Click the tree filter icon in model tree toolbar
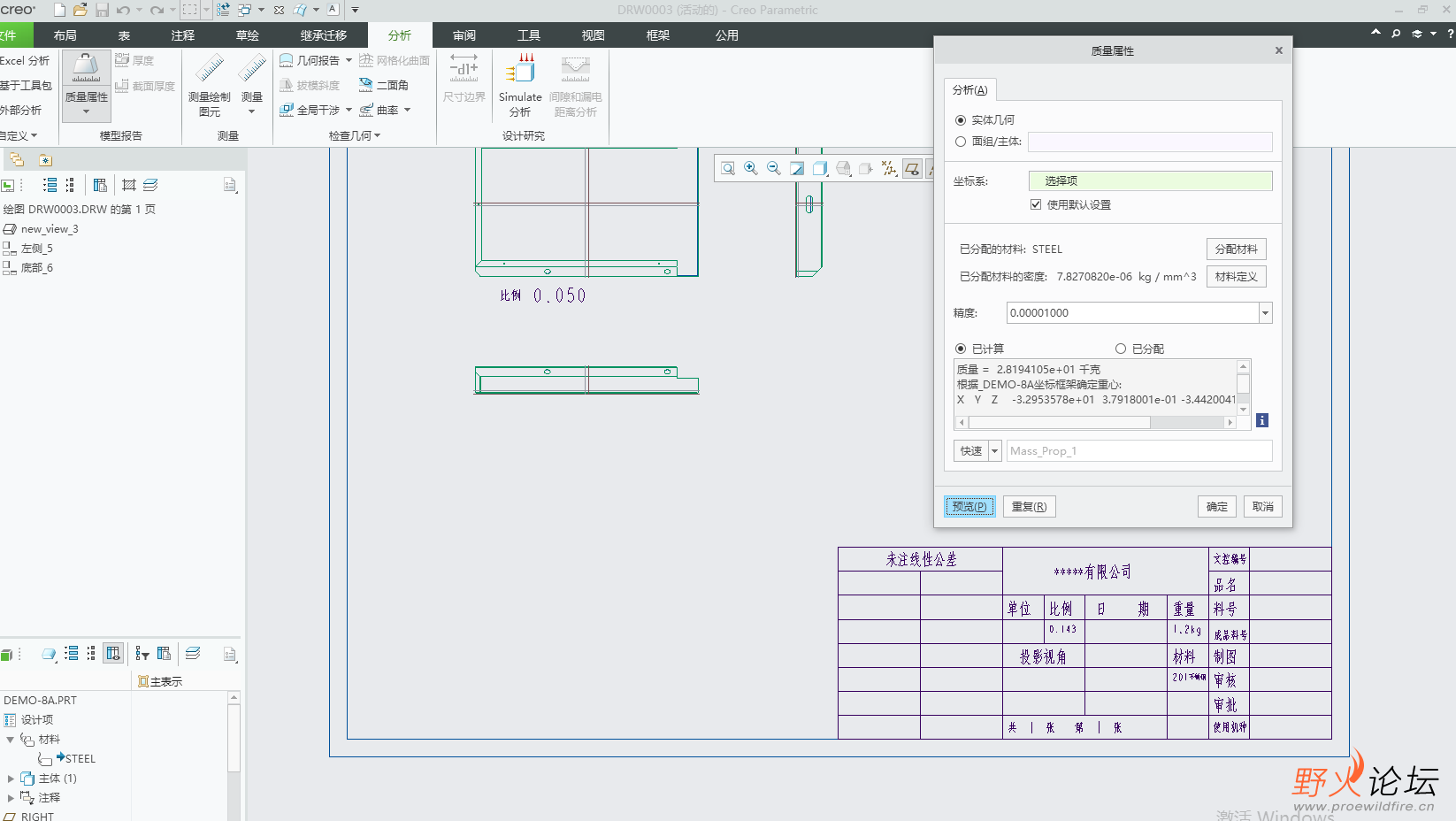The image size is (1456, 821). pos(142,654)
